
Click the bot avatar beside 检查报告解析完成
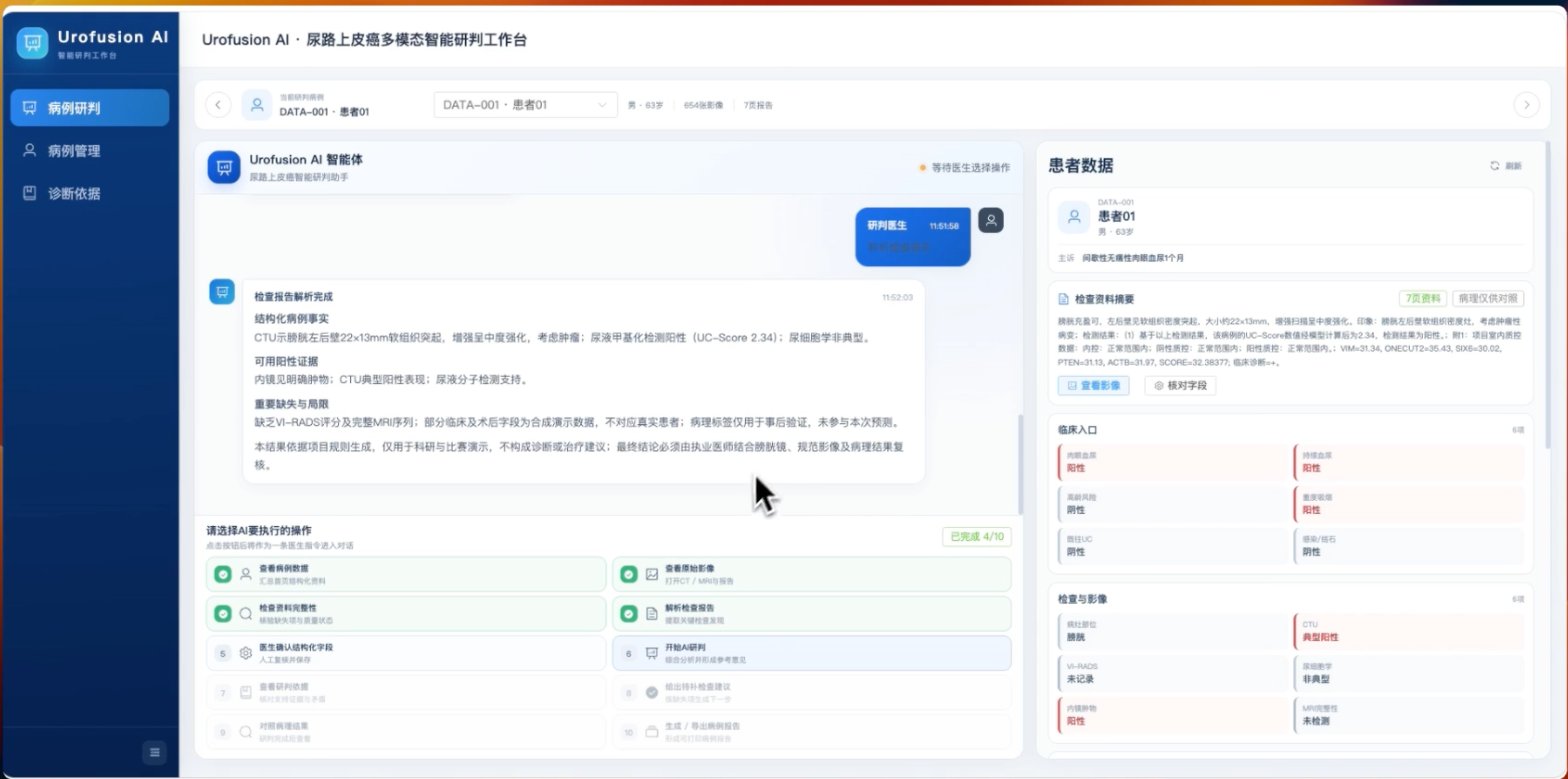tap(221, 291)
